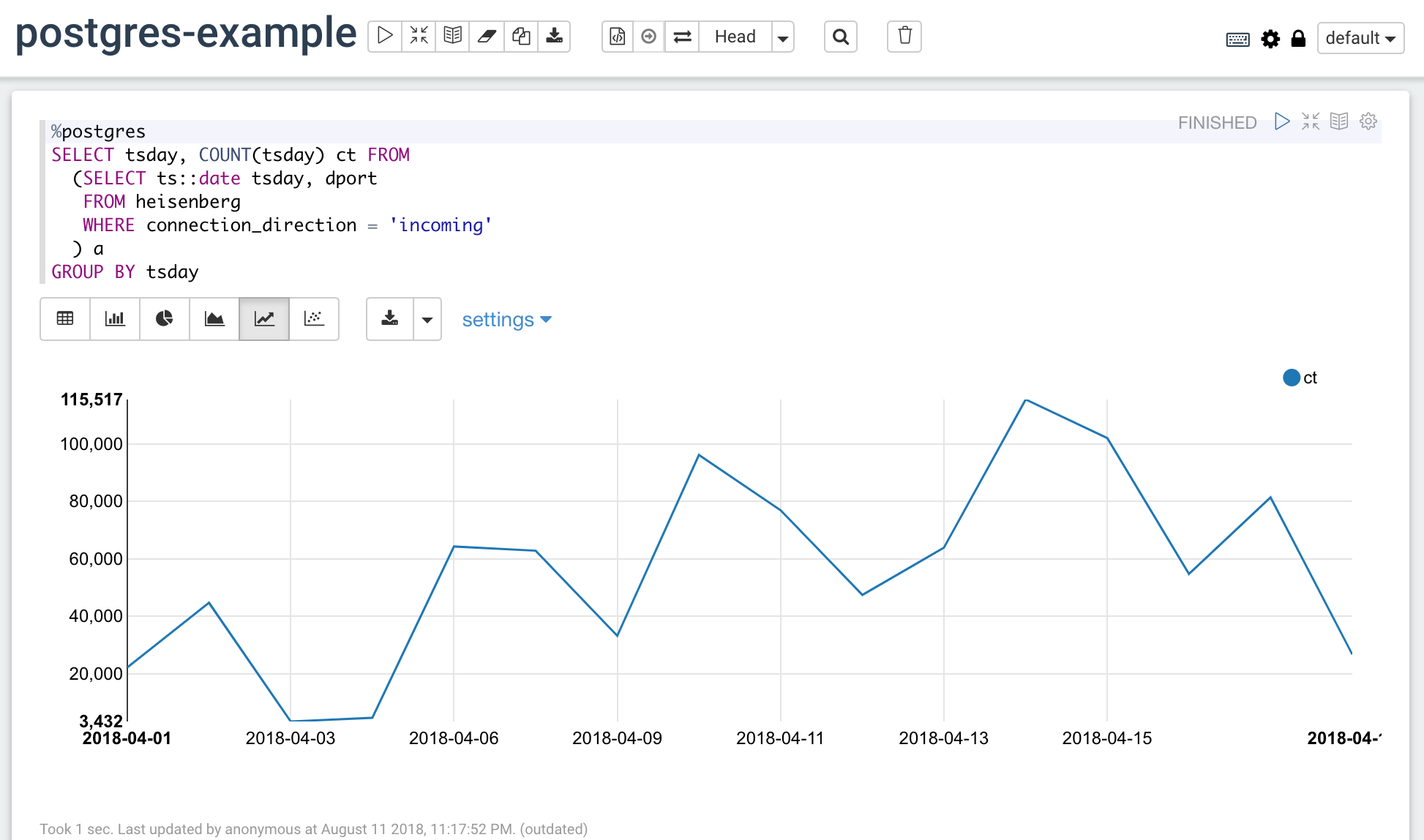This screenshot has height=840, width=1424.
Task: Open version control commit icon
Action: 618,37
